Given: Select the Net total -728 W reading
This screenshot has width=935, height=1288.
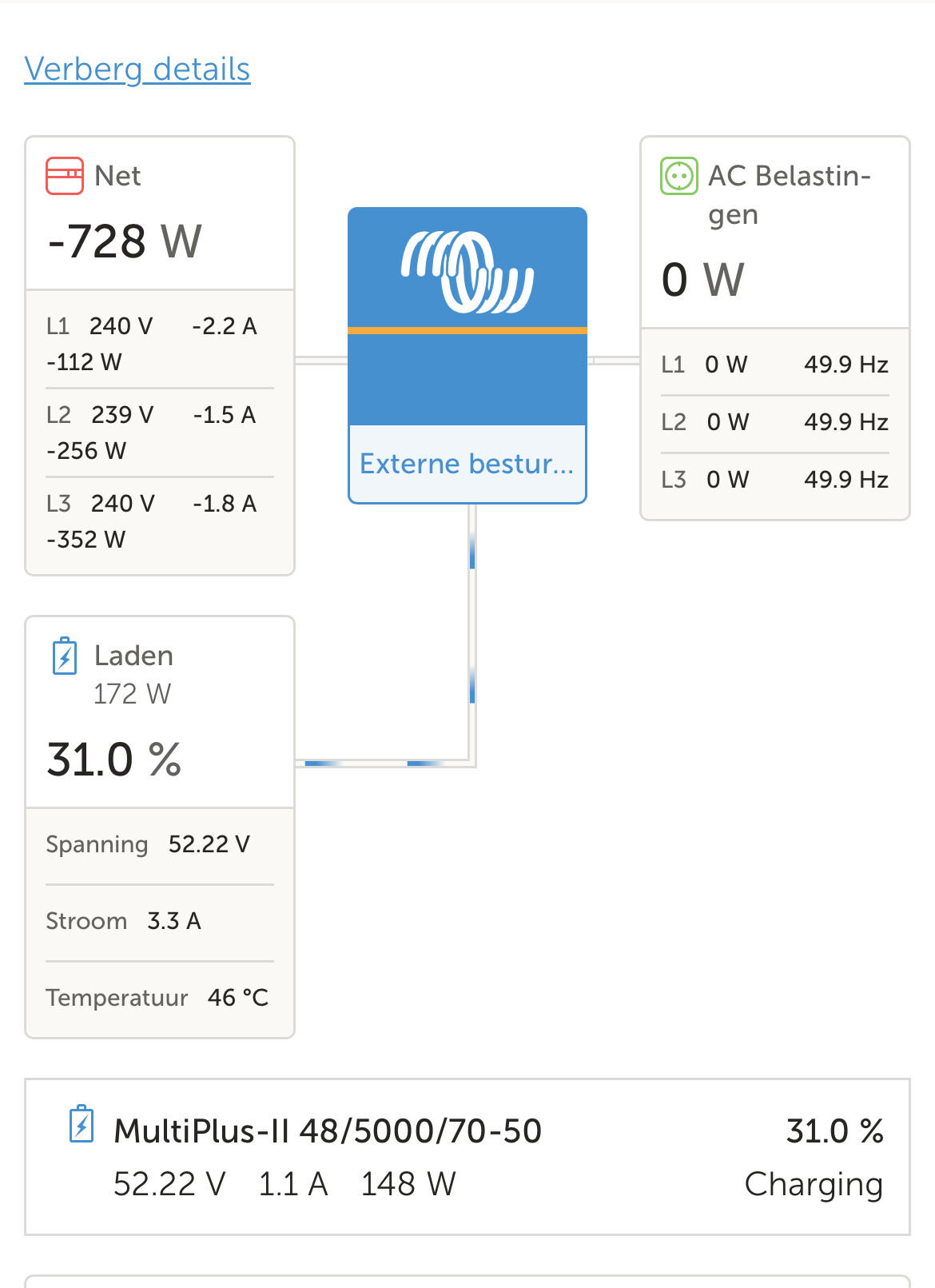Looking at the screenshot, I should [x=125, y=241].
